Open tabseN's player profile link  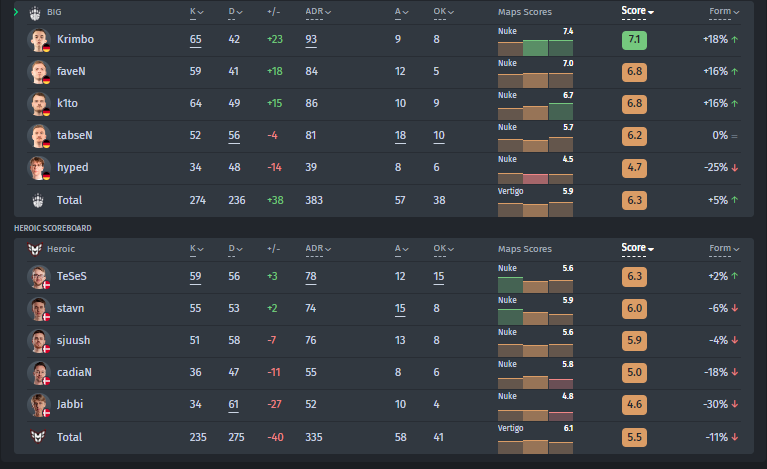pyautogui.click(x=74, y=135)
